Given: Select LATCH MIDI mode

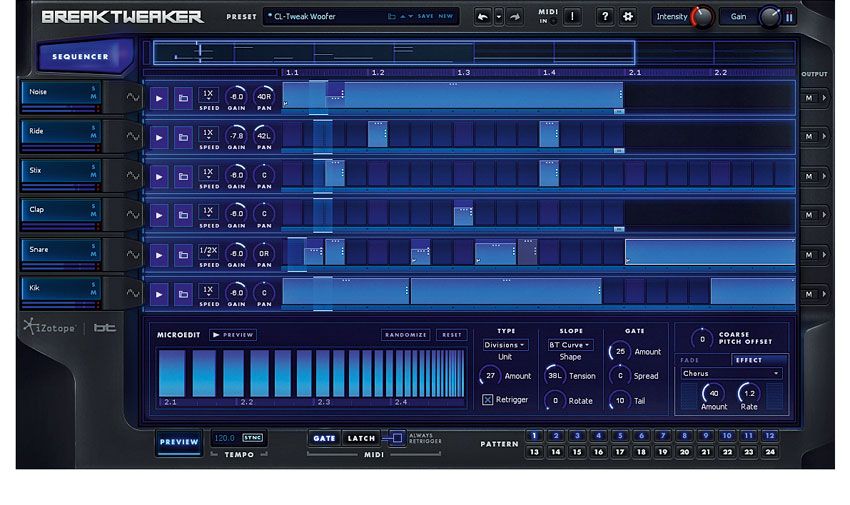Looking at the screenshot, I should pyautogui.click(x=361, y=438).
